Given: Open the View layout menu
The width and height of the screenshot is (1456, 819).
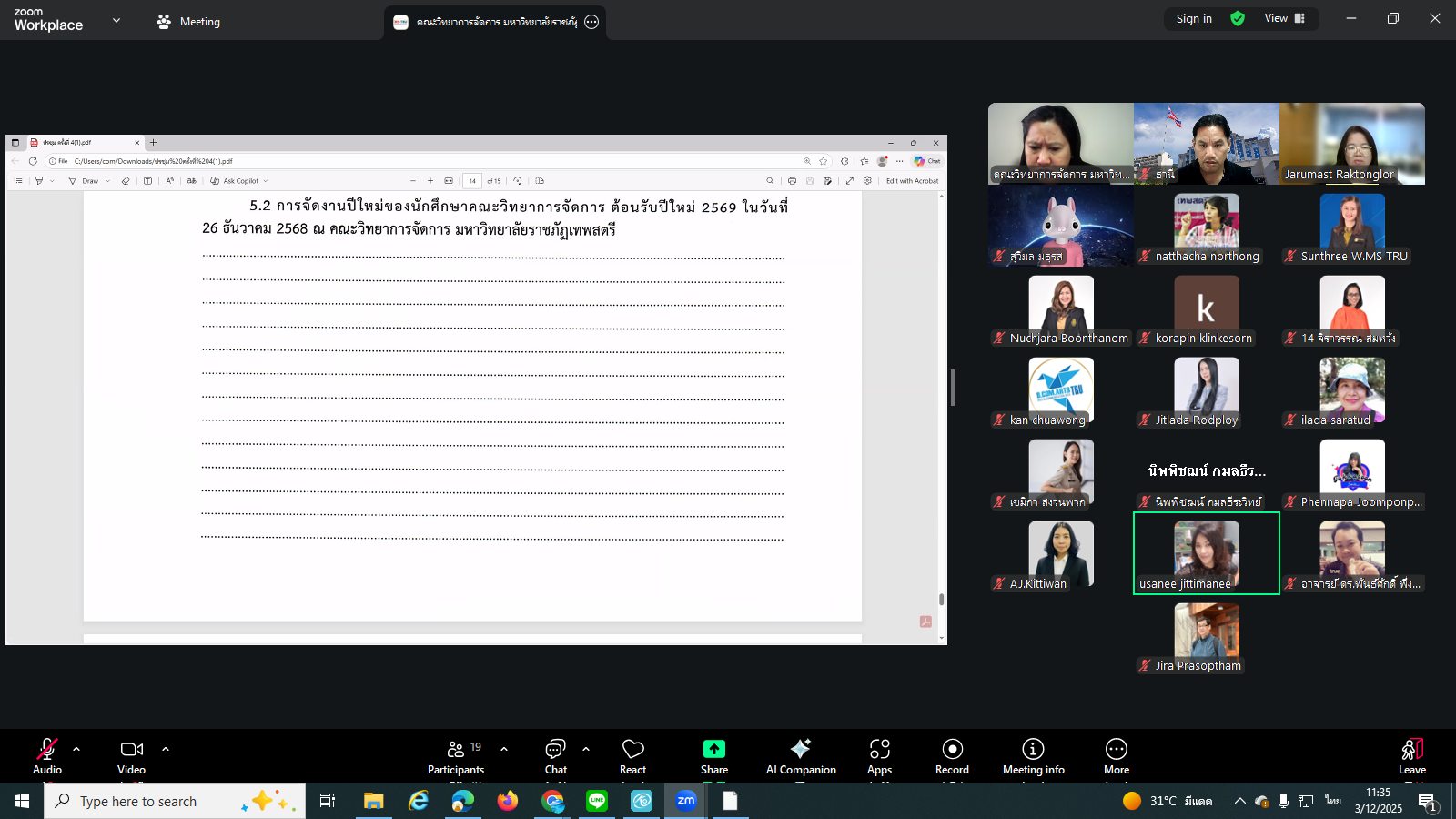Looking at the screenshot, I should (x=1285, y=18).
